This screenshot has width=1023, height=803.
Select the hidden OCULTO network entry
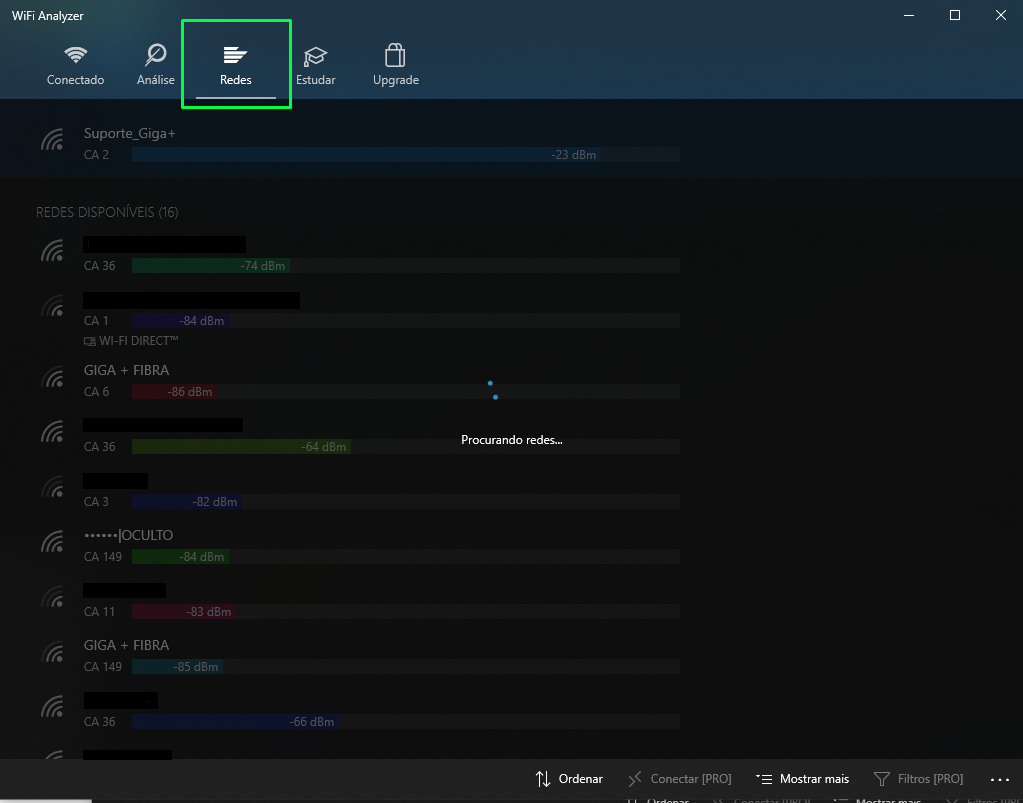(x=129, y=535)
